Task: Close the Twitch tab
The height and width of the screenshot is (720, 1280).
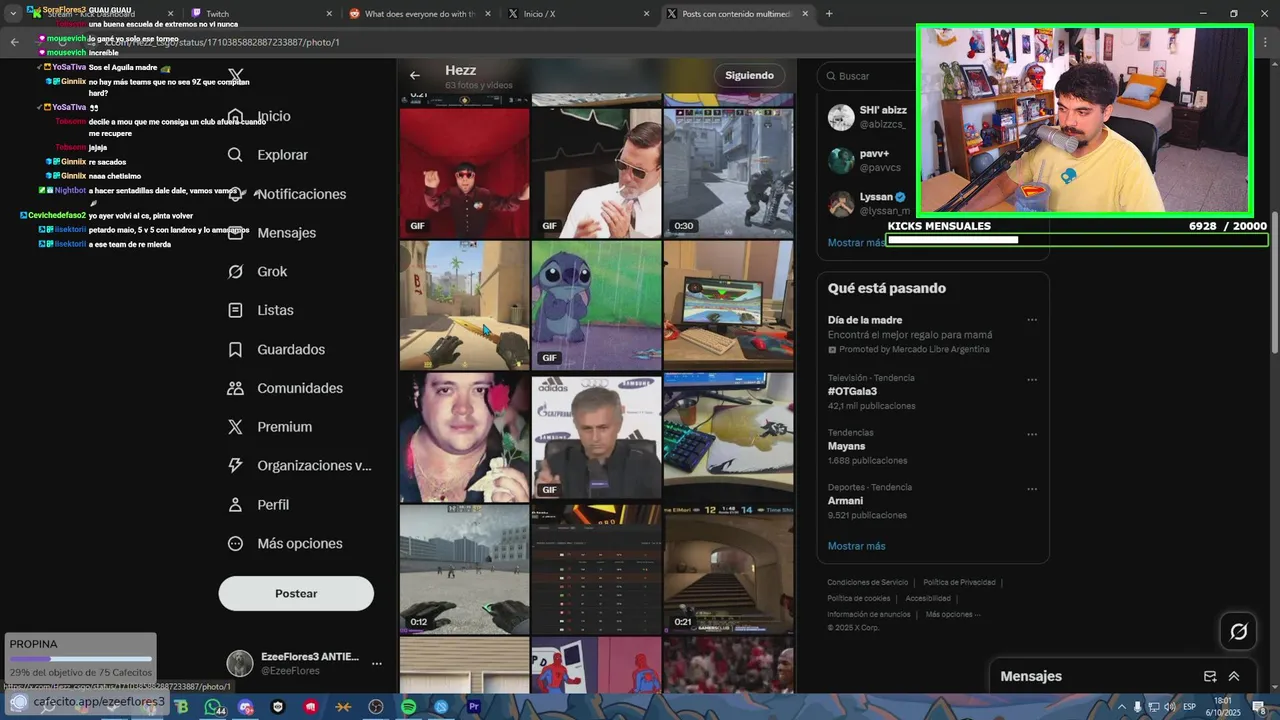Action: [x=329, y=14]
